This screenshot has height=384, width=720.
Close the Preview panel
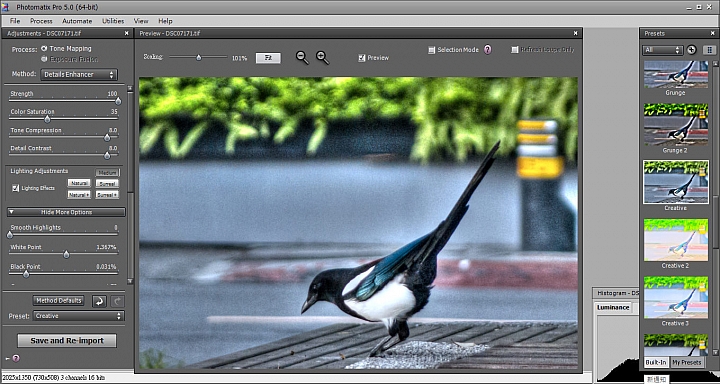(575, 33)
